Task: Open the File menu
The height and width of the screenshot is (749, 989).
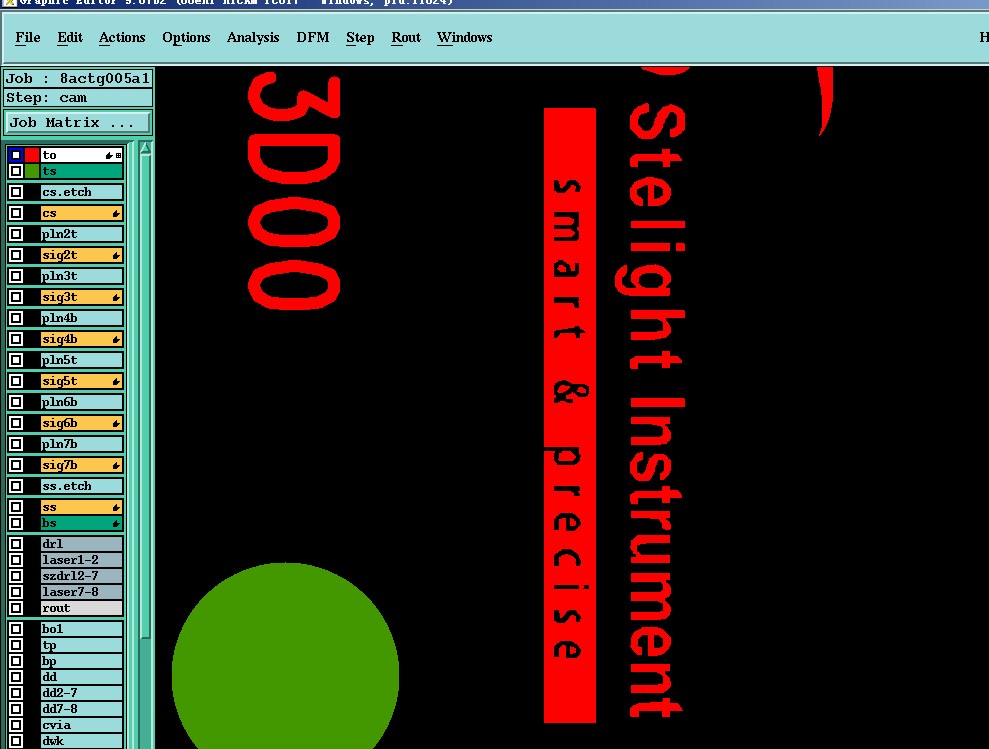Action: click(x=28, y=38)
